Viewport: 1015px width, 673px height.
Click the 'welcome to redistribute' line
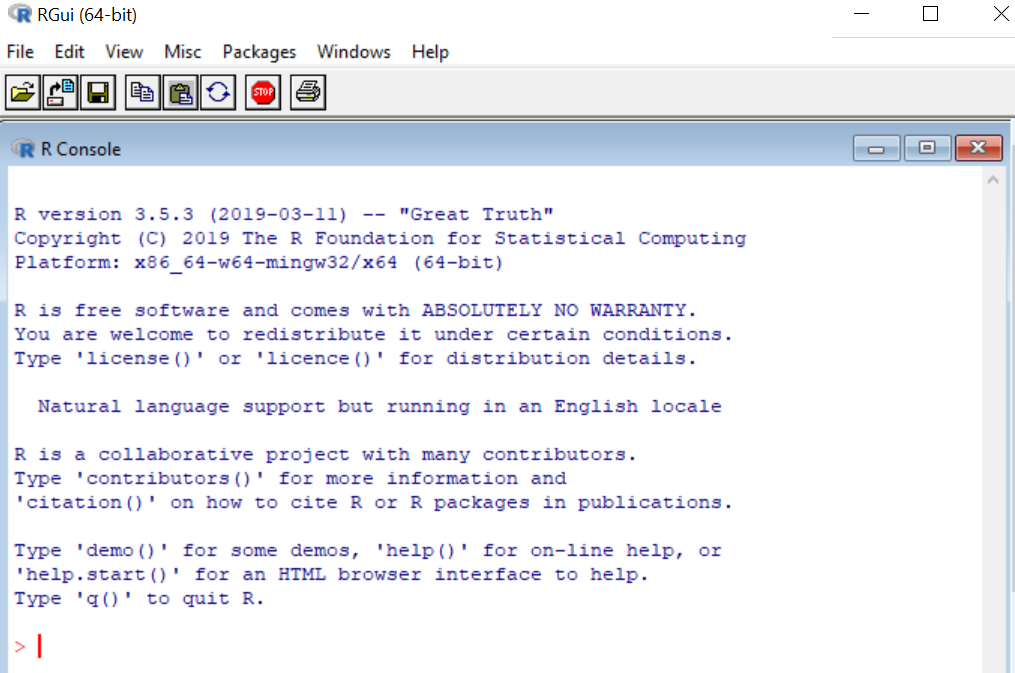coord(374,335)
